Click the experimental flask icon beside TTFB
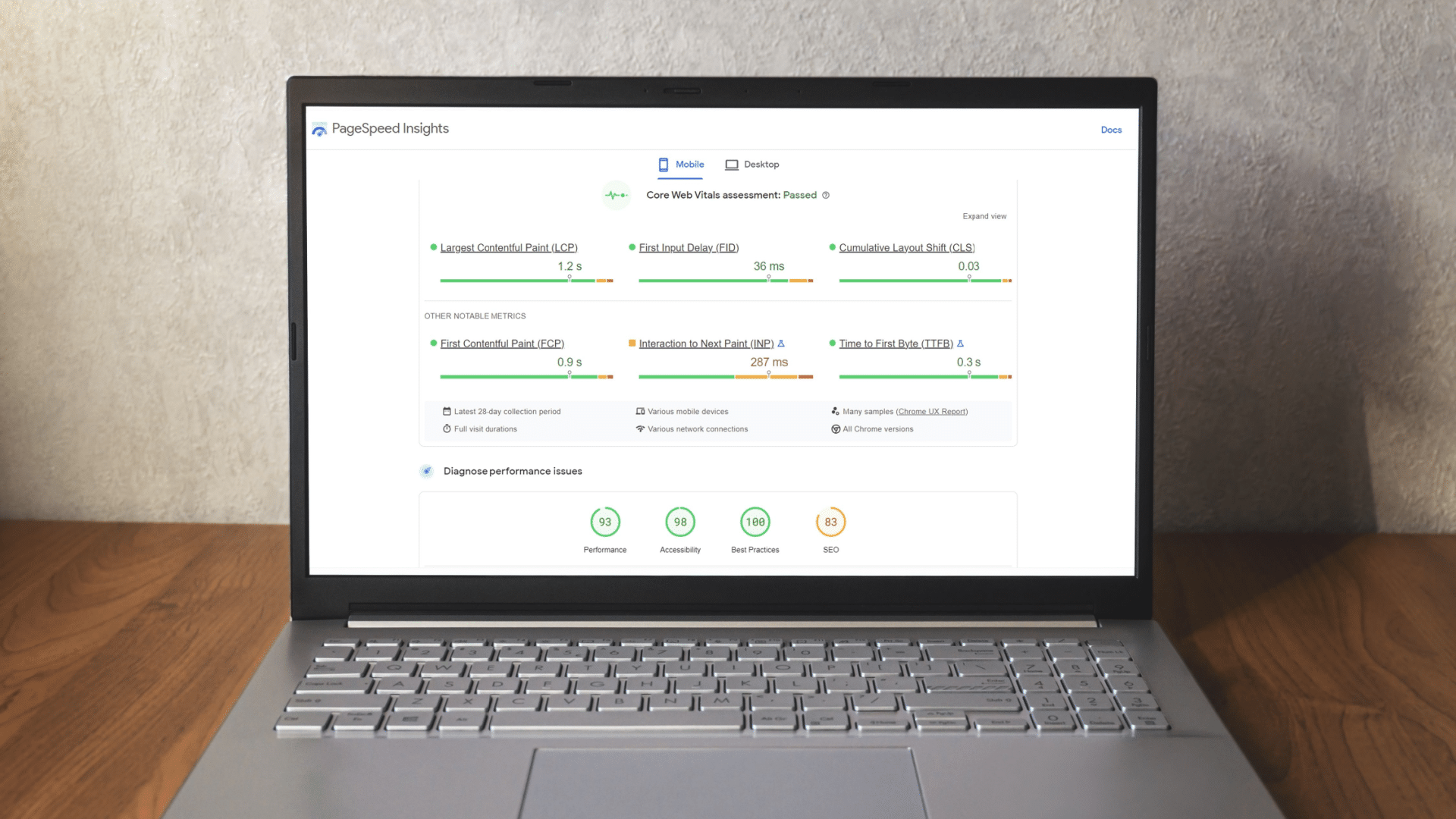The height and width of the screenshot is (819, 1456). point(960,344)
